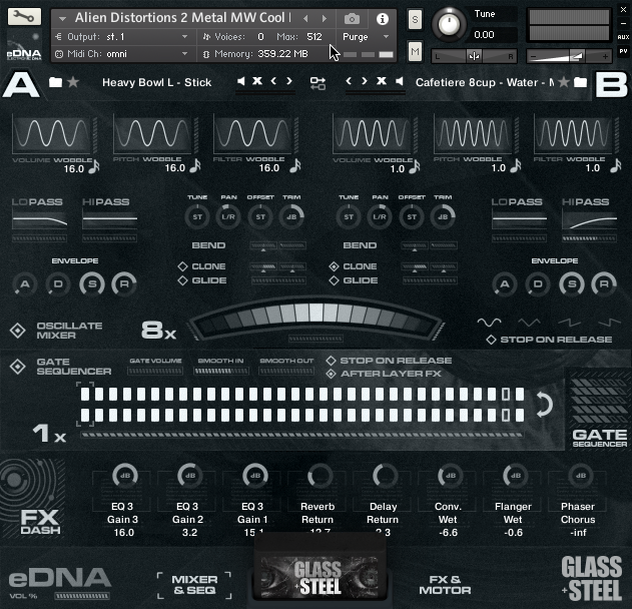The height and width of the screenshot is (609, 632).
Task: Open the instrument info icon
Action: 382,19
